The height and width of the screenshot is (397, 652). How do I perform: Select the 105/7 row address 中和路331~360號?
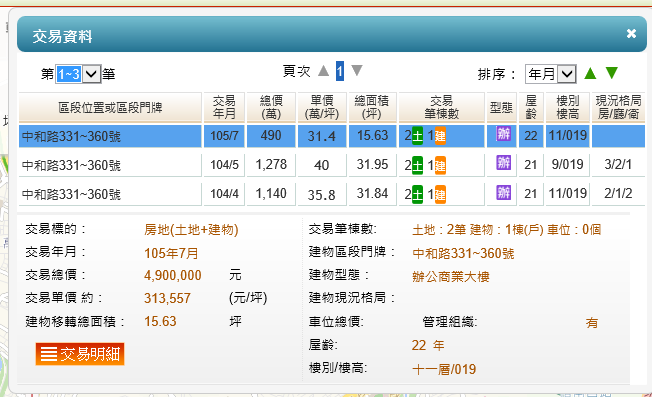click(x=71, y=136)
